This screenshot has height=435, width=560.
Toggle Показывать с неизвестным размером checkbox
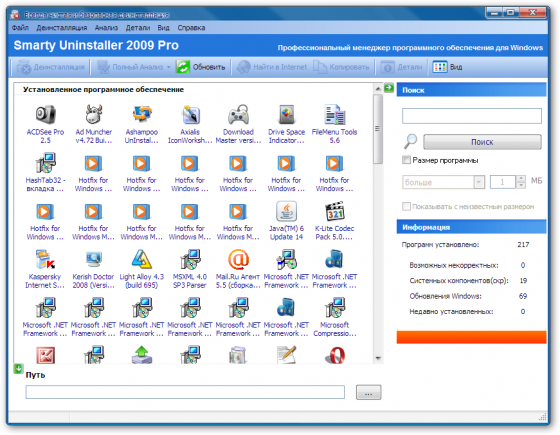click(406, 206)
